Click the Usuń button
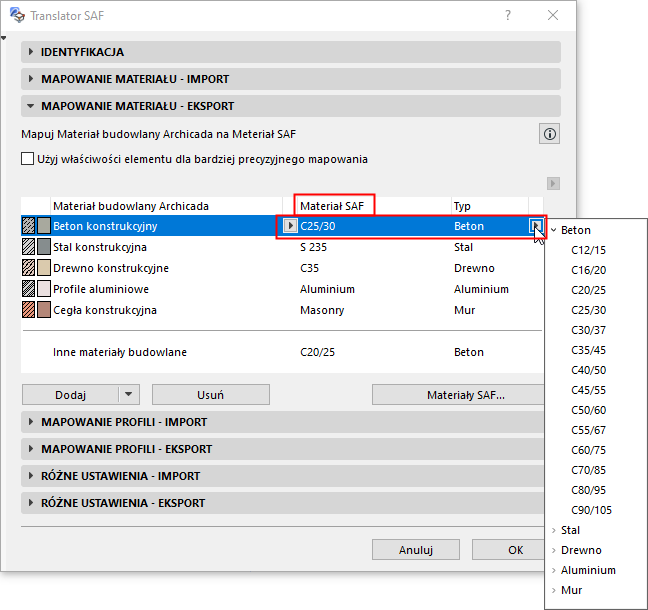This screenshot has width=648, height=610. coord(211,395)
